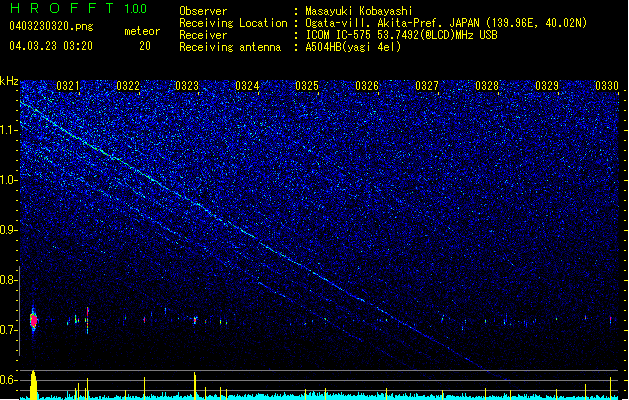Click the 0.9 kHz axis label
The height and width of the screenshot is (400, 629).
point(9,230)
